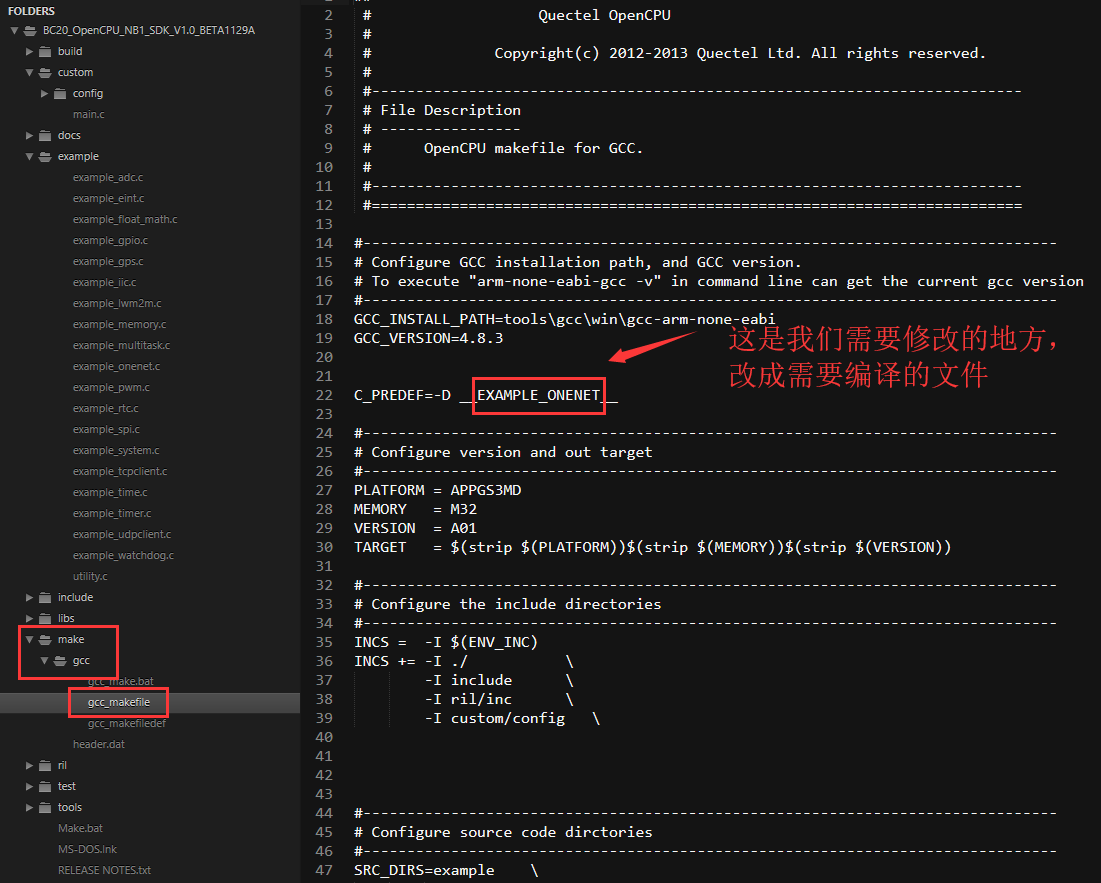Image resolution: width=1101 pixels, height=883 pixels.
Task: Open example_watchdog.c file
Action: pos(123,555)
